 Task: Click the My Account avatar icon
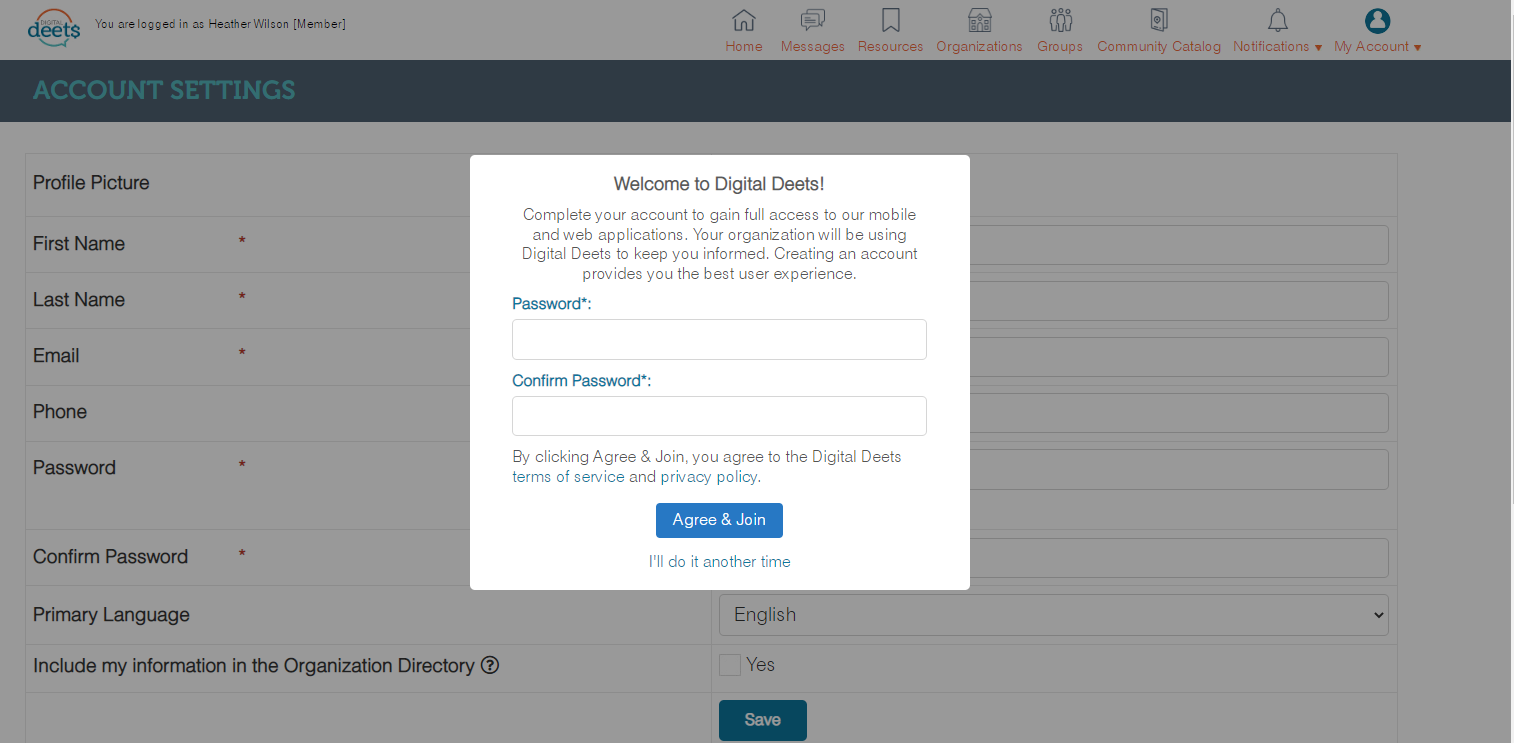[x=1378, y=20]
